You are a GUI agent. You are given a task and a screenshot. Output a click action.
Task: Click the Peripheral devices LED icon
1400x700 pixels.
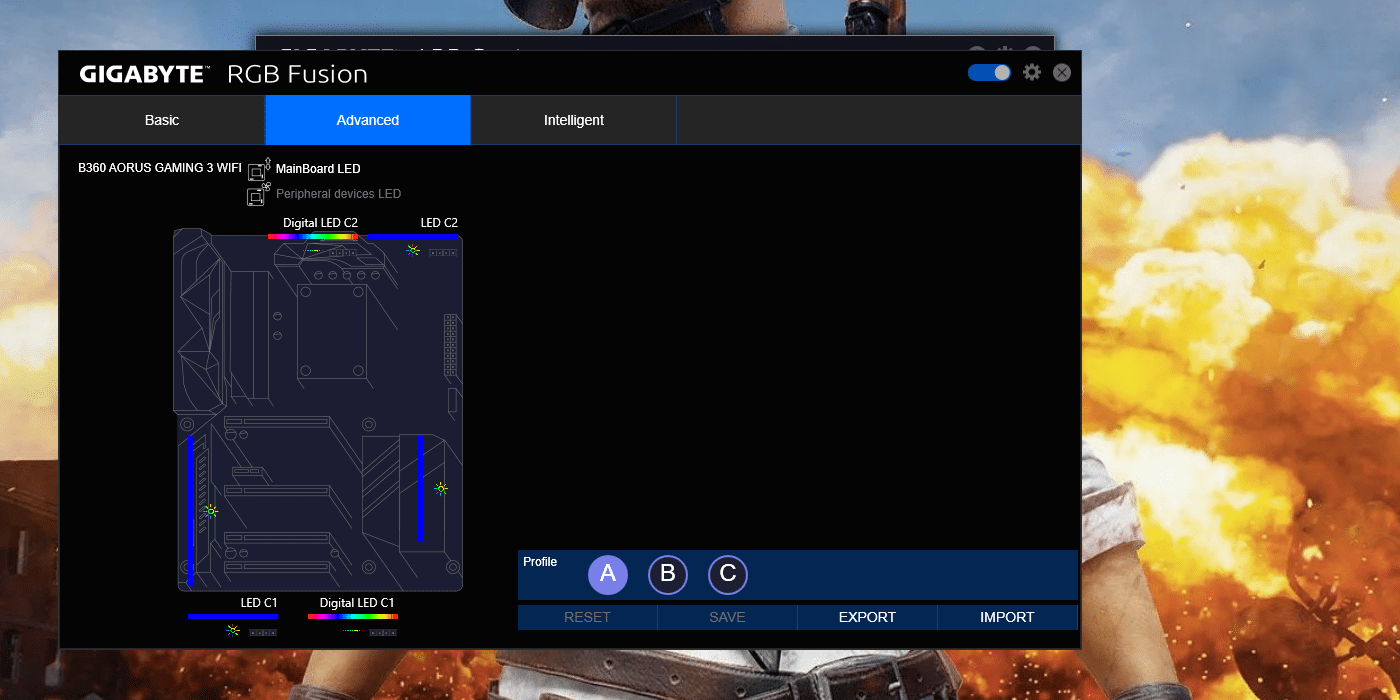coord(259,194)
